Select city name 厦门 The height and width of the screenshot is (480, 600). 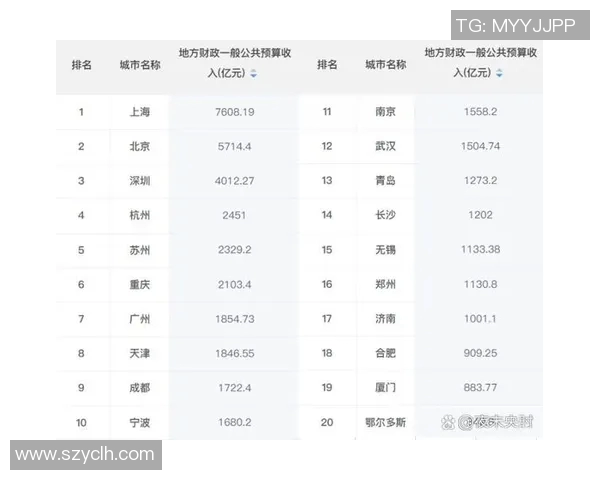click(385, 388)
